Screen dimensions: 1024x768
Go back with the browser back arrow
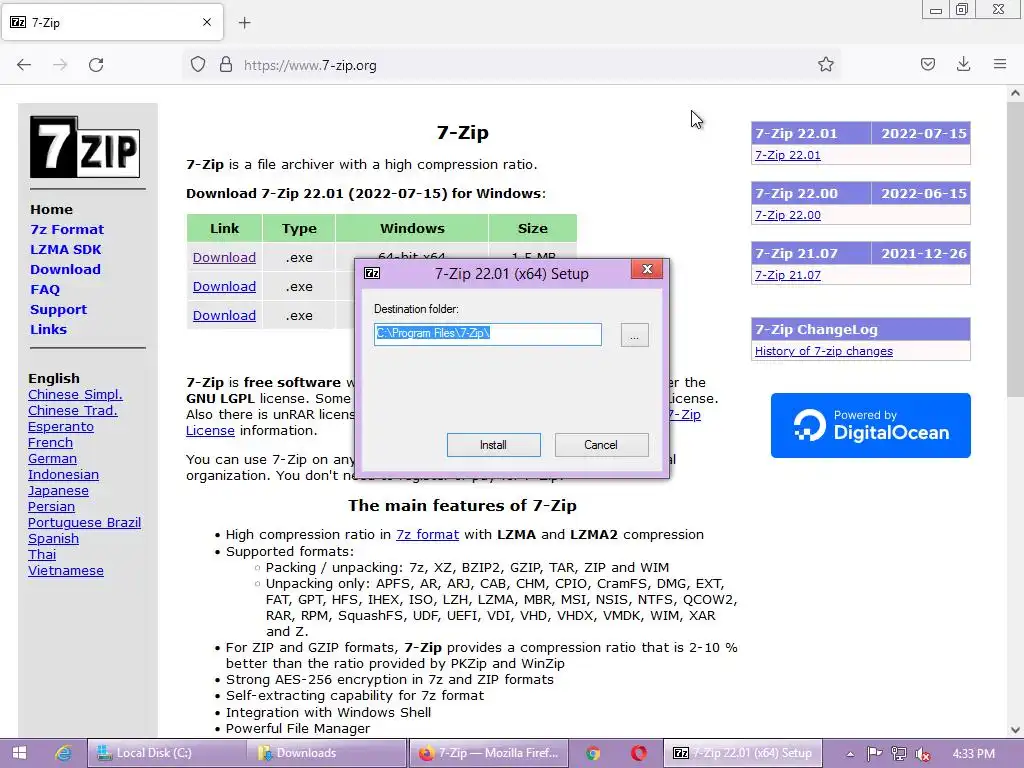coord(24,65)
